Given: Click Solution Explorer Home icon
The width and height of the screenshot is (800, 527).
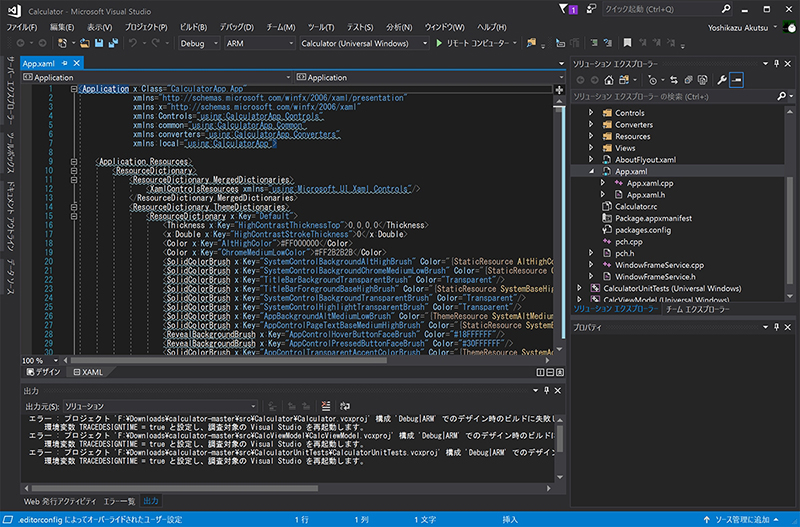Looking at the screenshot, I should pyautogui.click(x=609, y=80).
